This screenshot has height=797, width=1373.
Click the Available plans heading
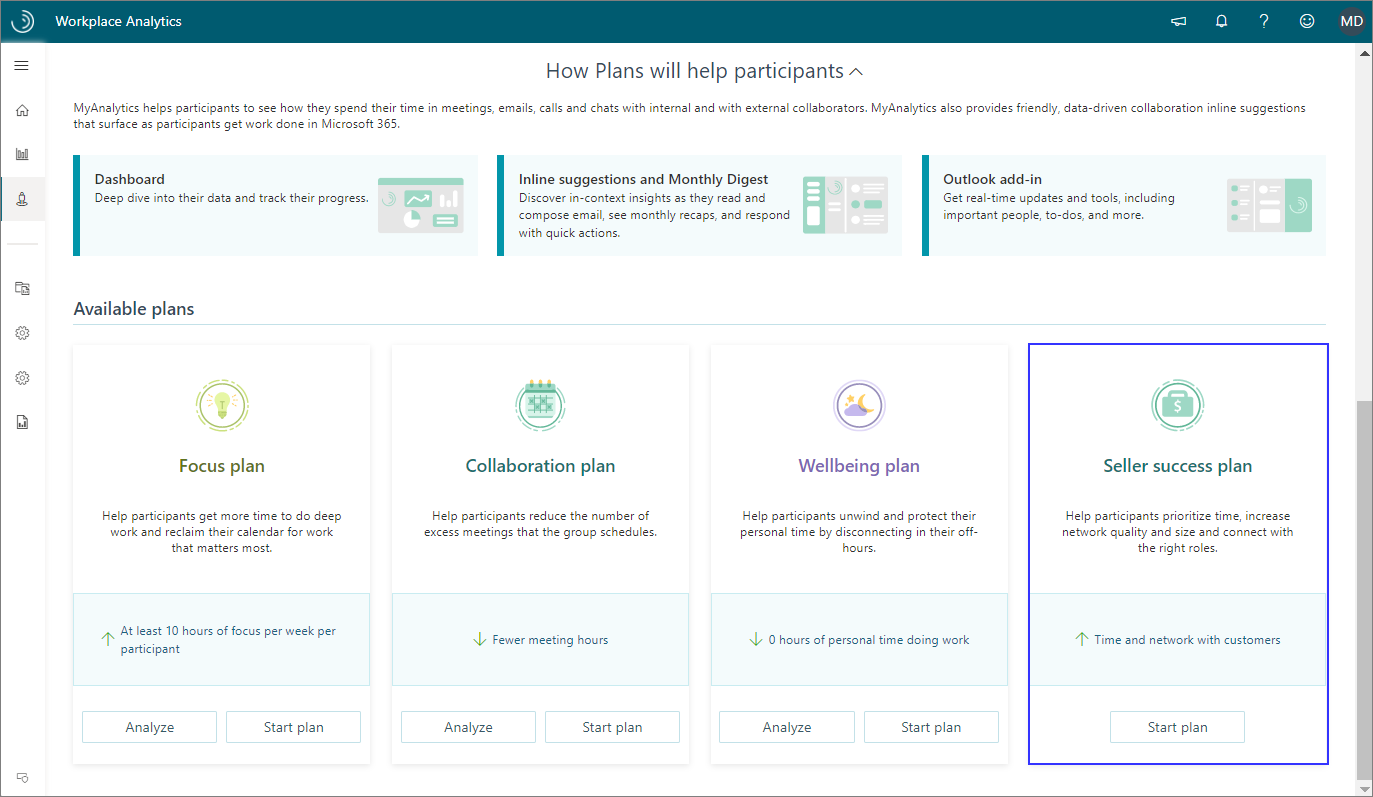tap(134, 309)
